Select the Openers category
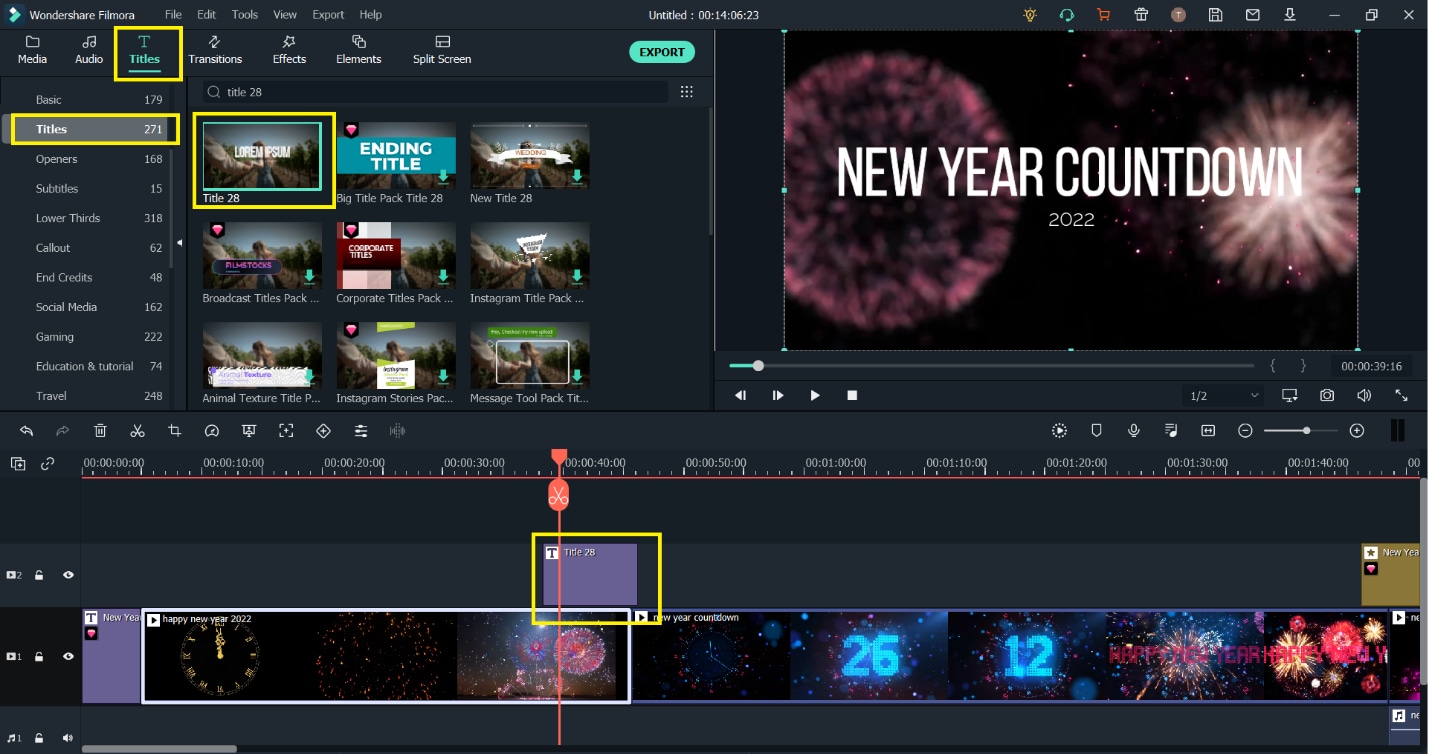The height and width of the screenshot is (754, 1429). (x=98, y=159)
